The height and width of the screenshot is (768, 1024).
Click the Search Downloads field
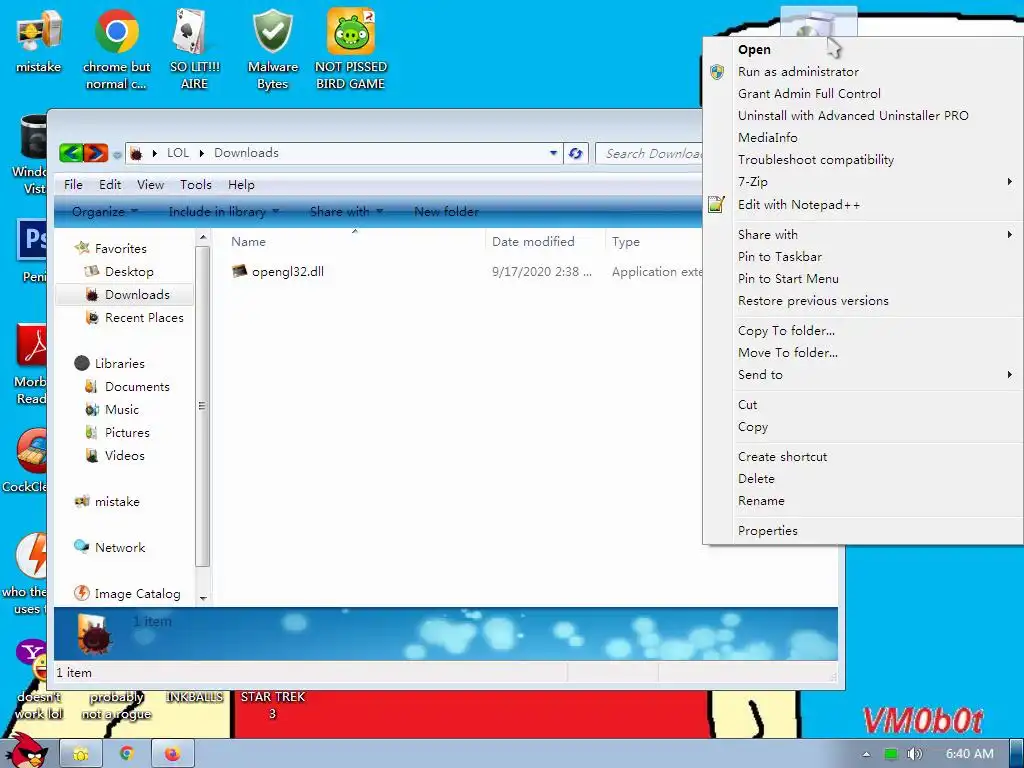point(650,153)
